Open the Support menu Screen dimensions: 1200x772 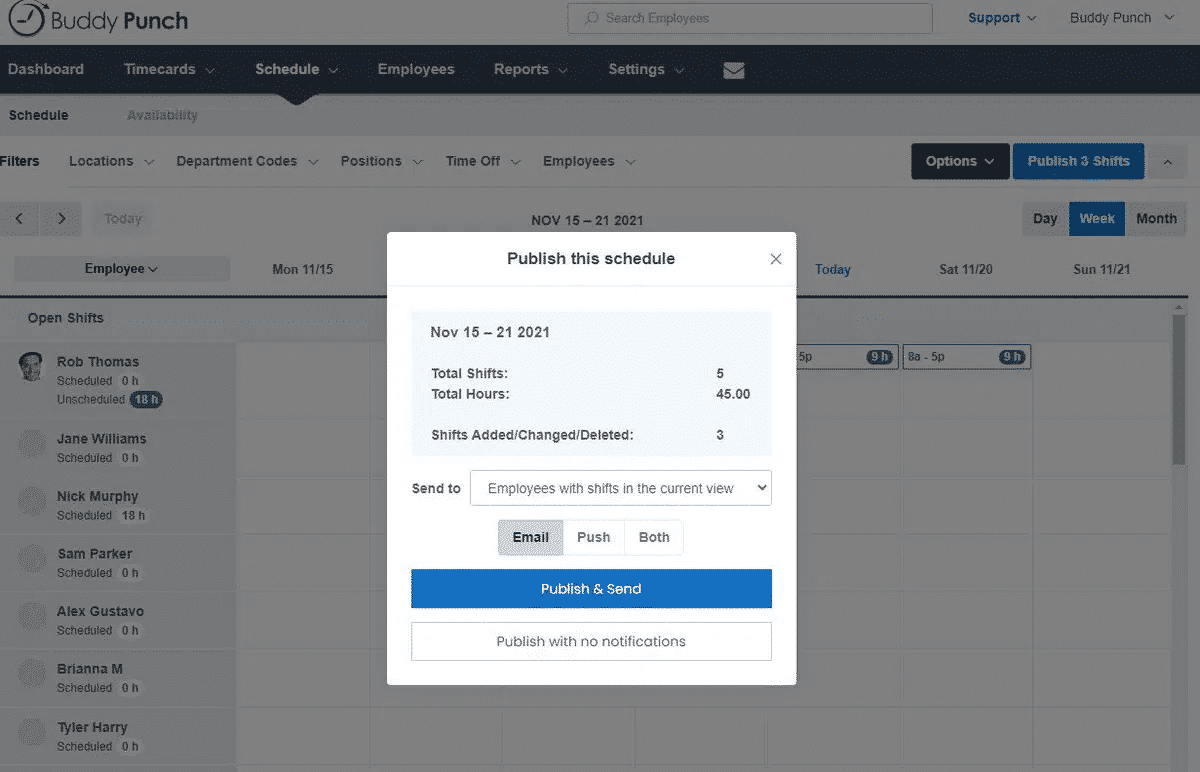1002,18
